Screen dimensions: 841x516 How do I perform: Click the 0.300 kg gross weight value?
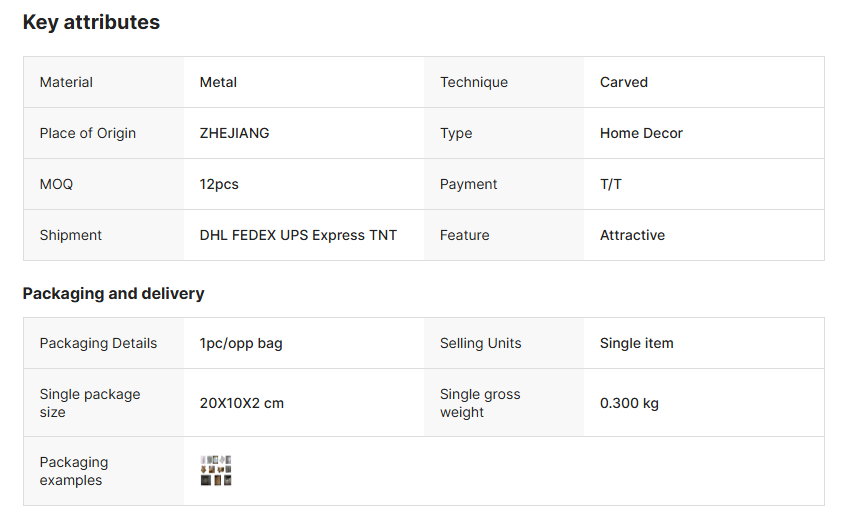(x=629, y=403)
